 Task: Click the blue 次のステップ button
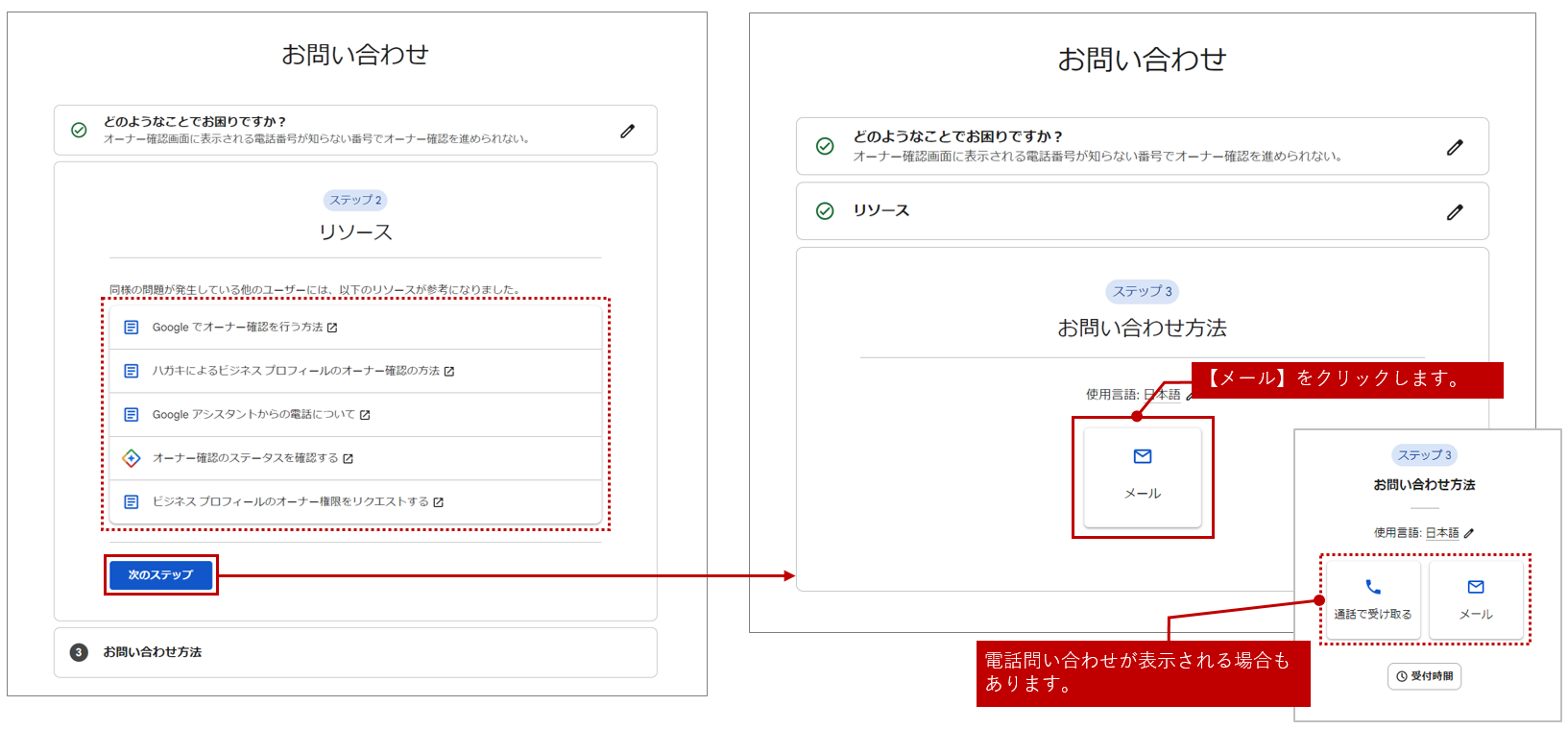point(160,574)
